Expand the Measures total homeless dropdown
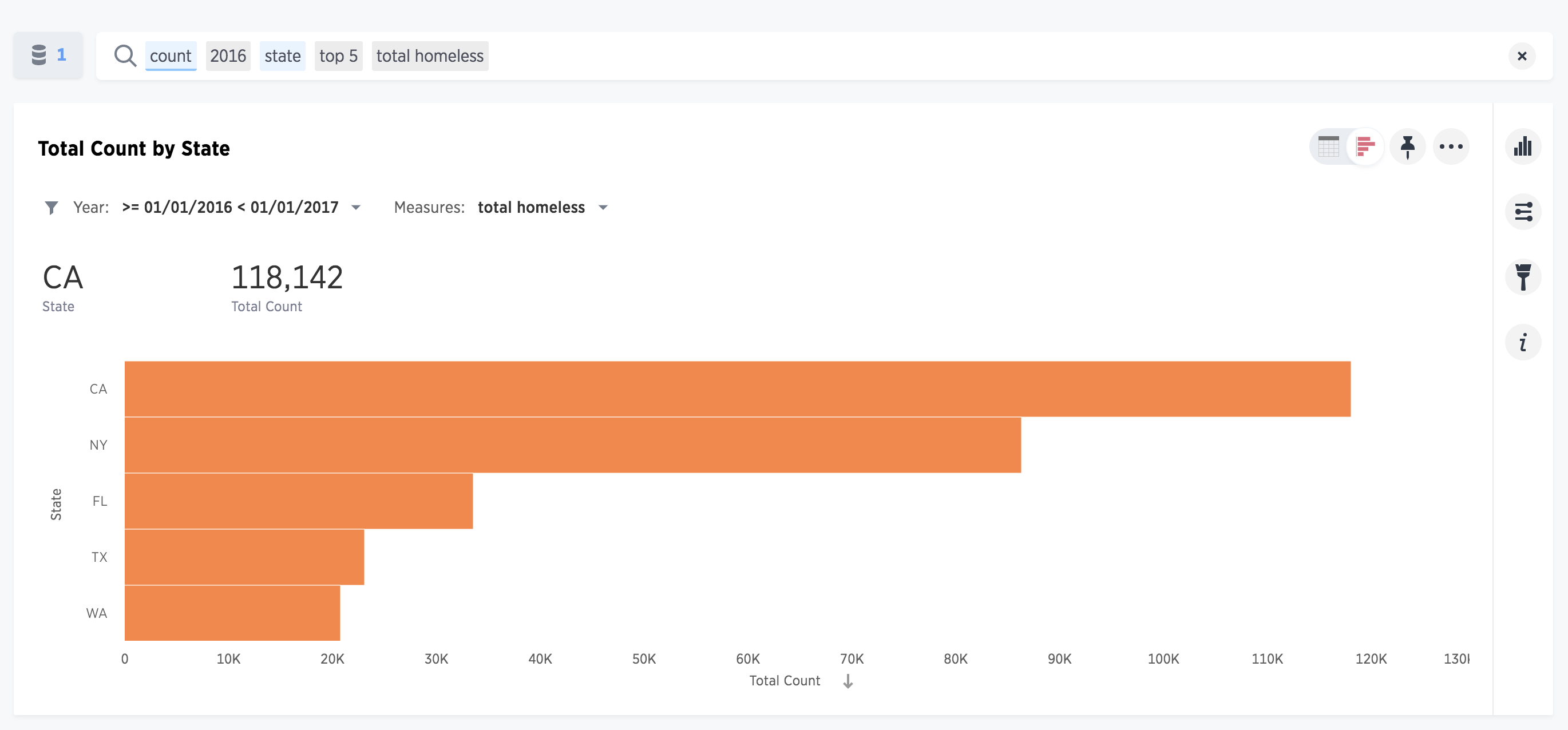Viewport: 1568px width, 730px height. [603, 208]
